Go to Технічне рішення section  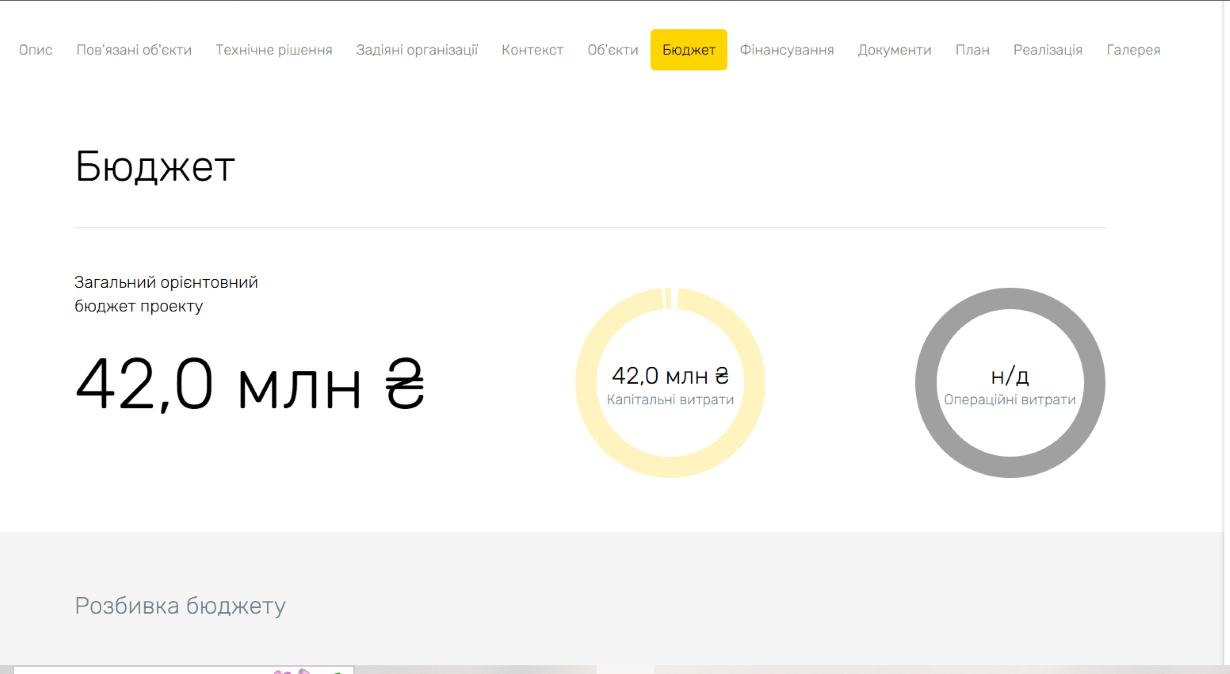(x=274, y=50)
